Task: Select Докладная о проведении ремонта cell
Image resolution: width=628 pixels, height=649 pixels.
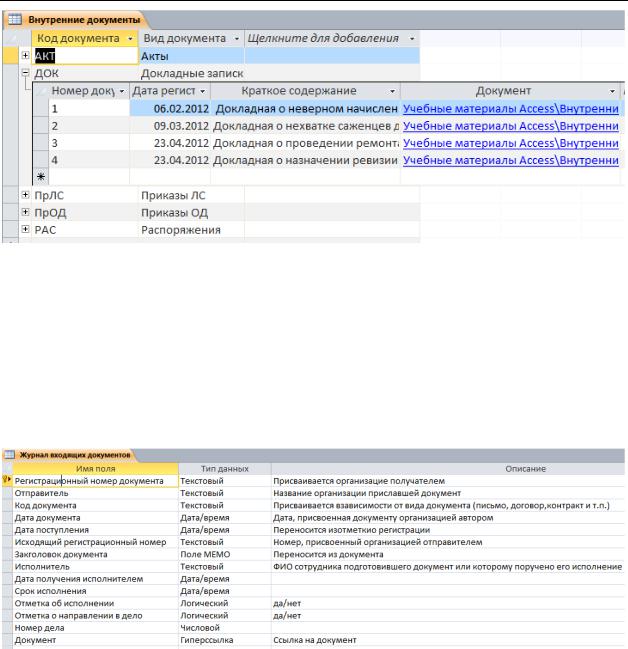Action: [x=306, y=143]
